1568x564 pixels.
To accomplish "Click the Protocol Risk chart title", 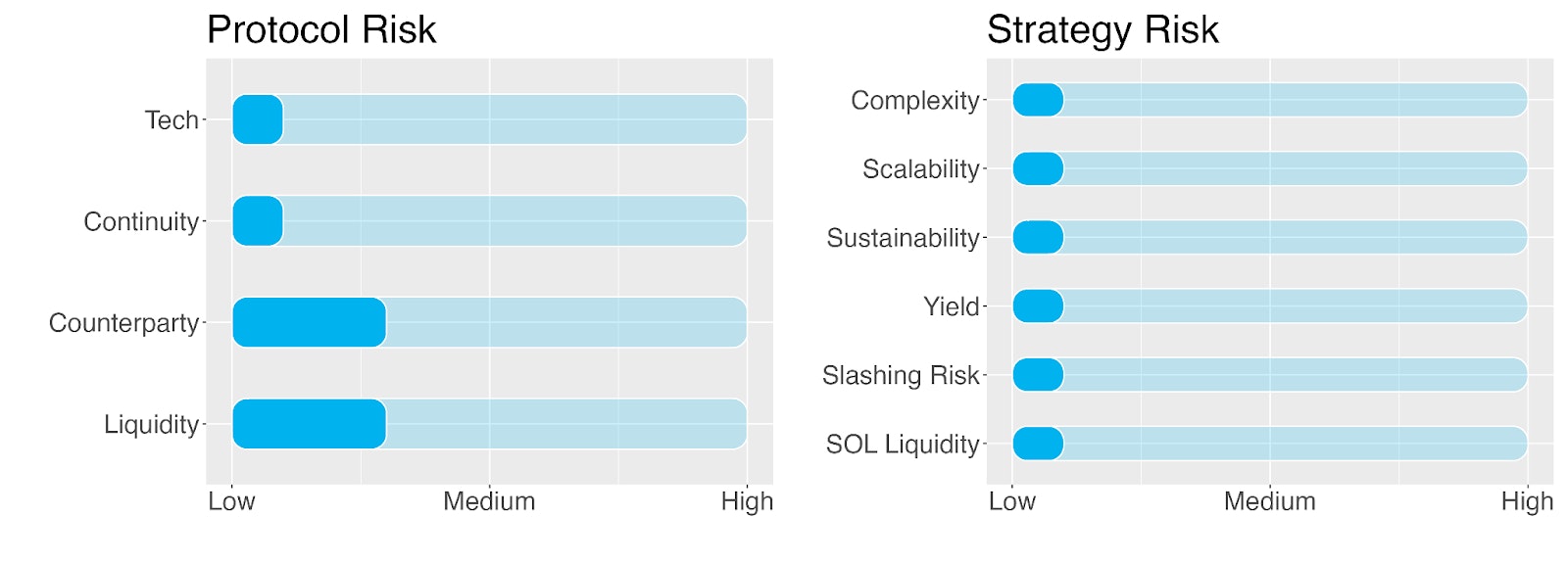I will pyautogui.click(x=321, y=30).
